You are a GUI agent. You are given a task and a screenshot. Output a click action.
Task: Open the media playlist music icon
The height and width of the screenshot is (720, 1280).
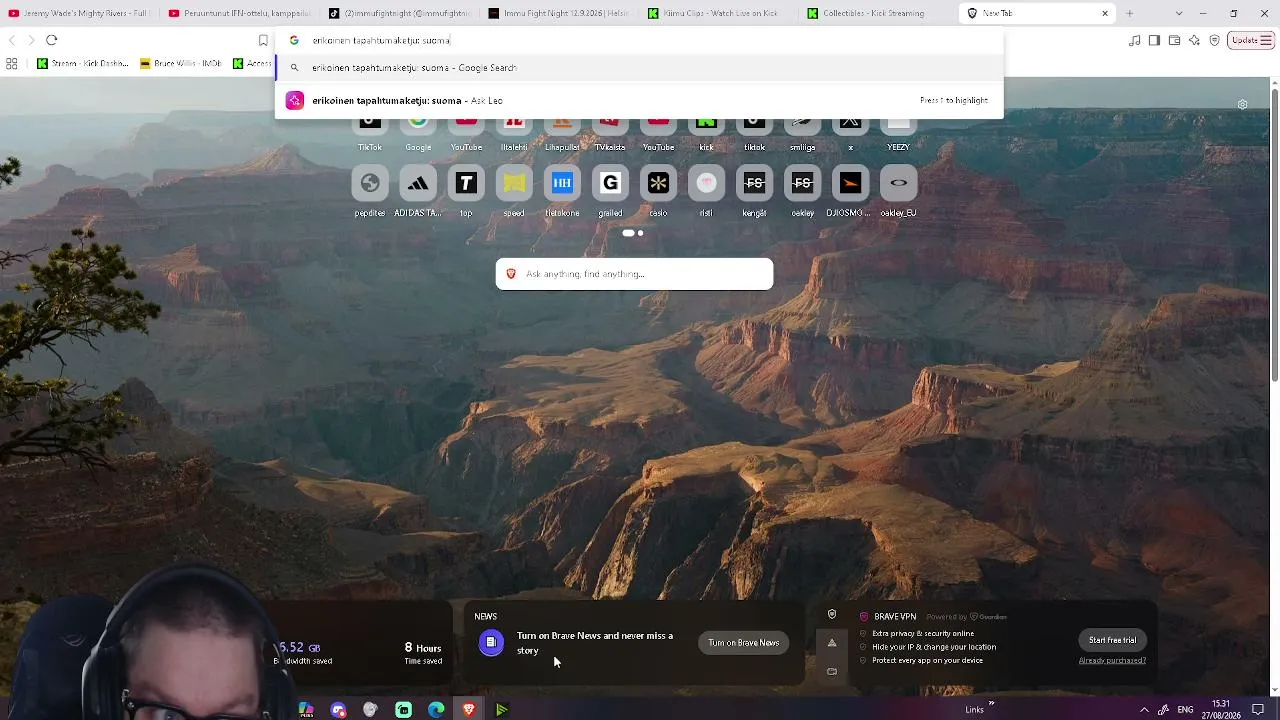coord(1134,40)
